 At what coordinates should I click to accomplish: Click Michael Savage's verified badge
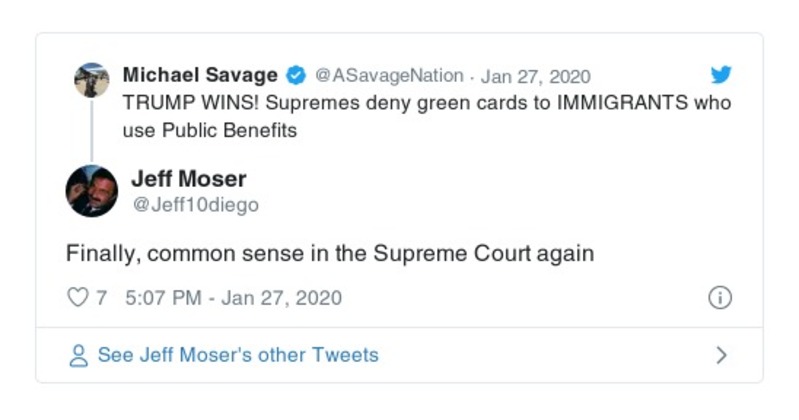click(x=297, y=75)
